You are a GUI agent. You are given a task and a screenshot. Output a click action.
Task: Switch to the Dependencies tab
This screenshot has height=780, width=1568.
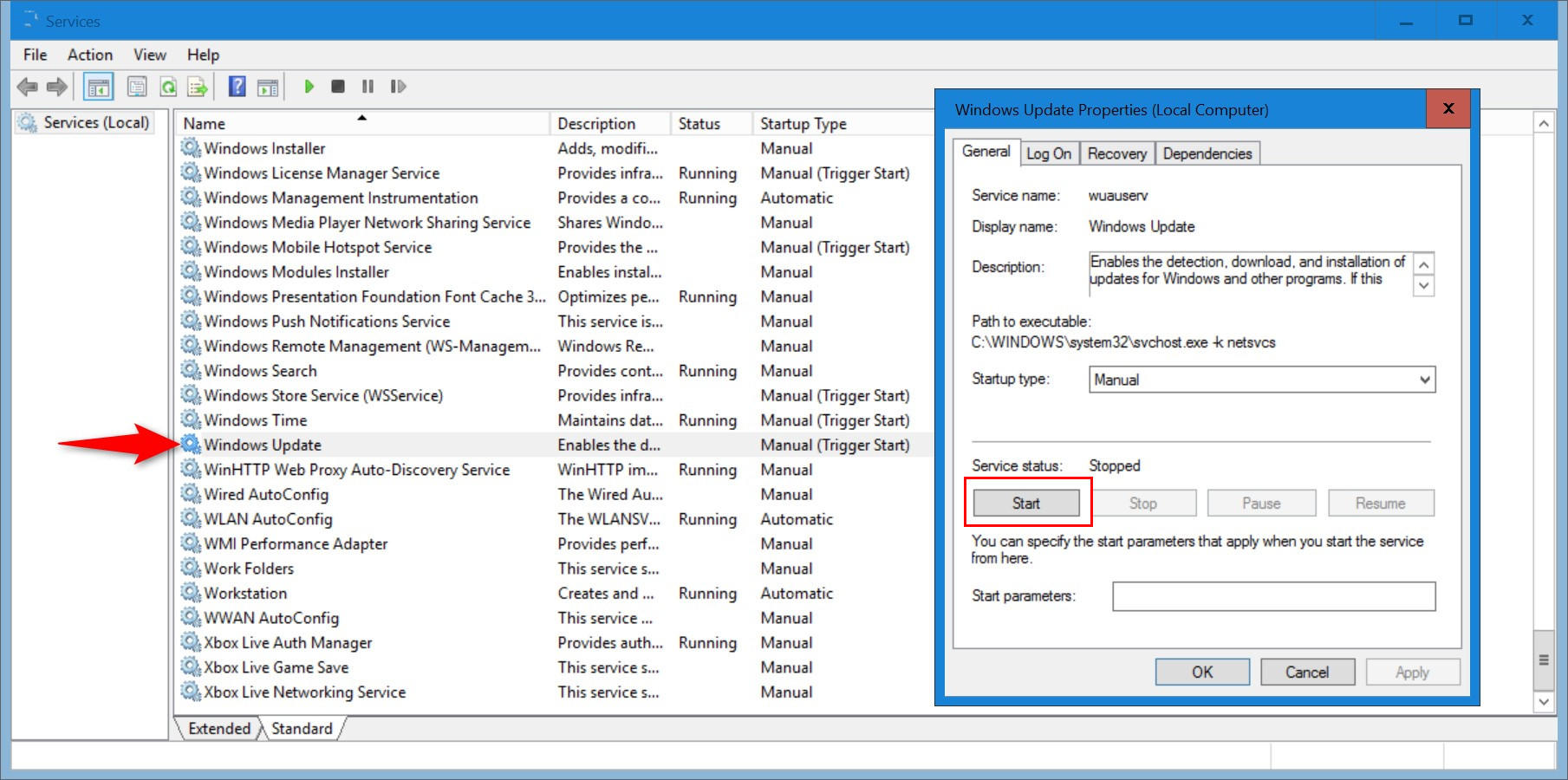click(1207, 153)
